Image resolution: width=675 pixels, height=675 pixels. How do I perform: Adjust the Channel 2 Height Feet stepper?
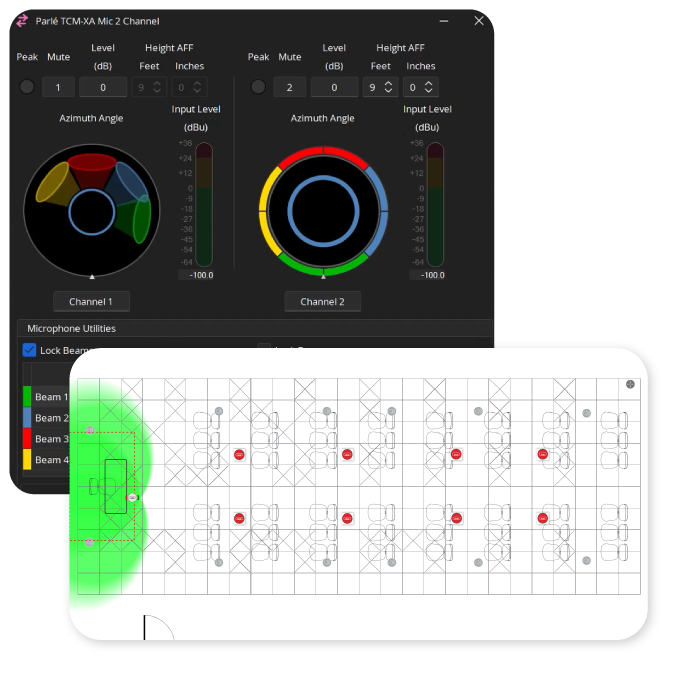(x=388, y=87)
